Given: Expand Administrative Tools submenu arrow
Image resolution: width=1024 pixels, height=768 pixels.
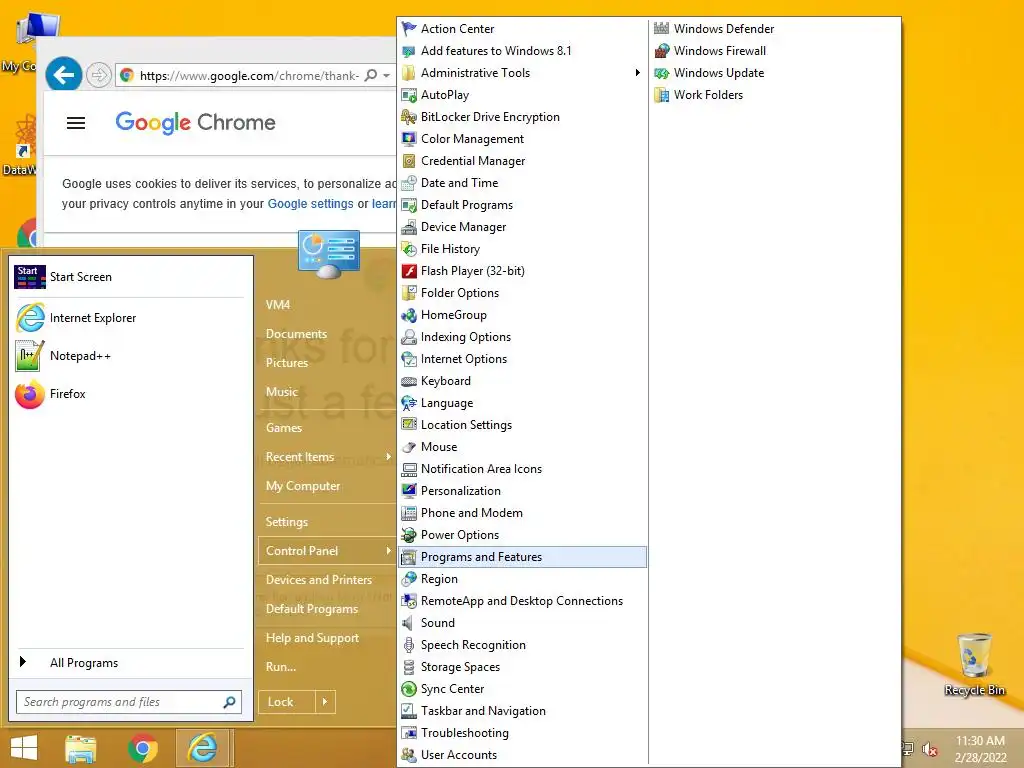Looking at the screenshot, I should pos(637,72).
